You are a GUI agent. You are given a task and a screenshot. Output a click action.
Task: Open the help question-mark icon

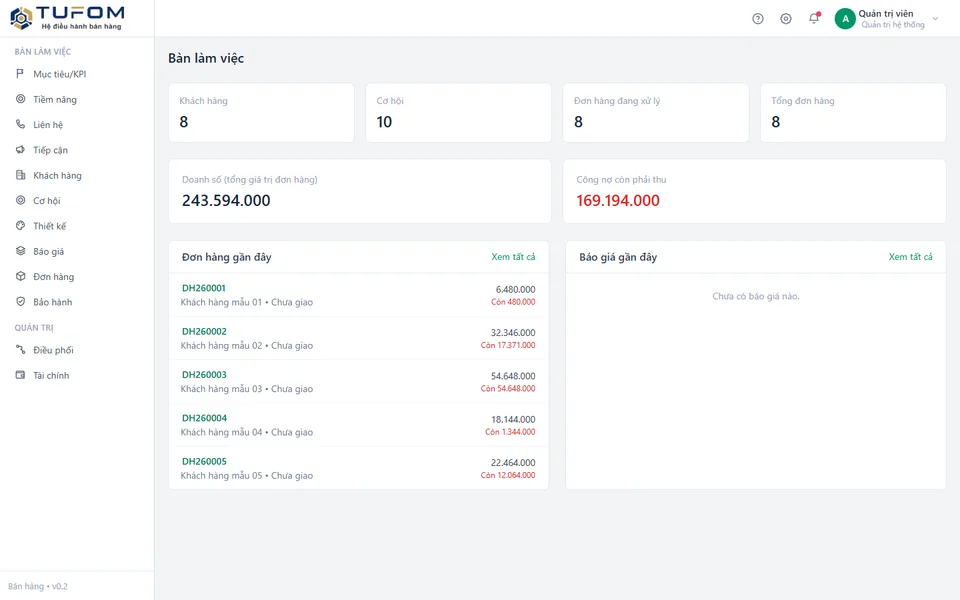click(758, 19)
